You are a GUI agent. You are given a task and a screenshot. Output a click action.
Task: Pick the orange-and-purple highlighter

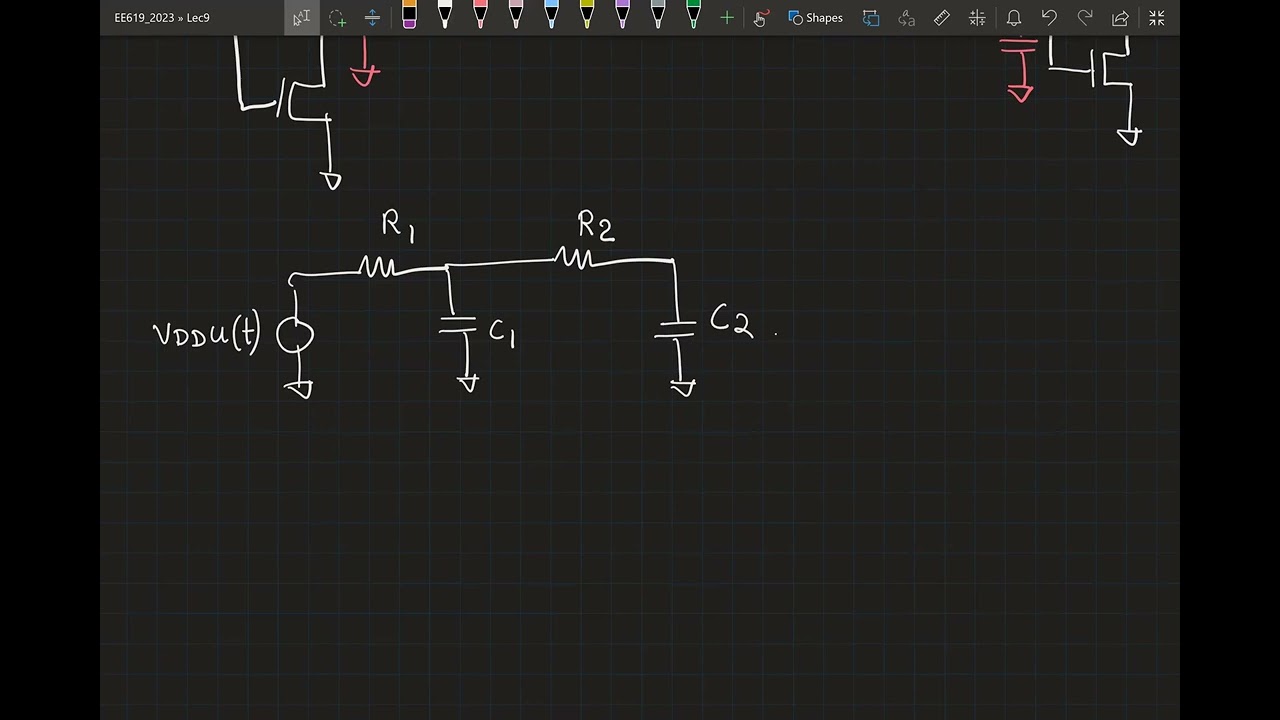pos(409,15)
